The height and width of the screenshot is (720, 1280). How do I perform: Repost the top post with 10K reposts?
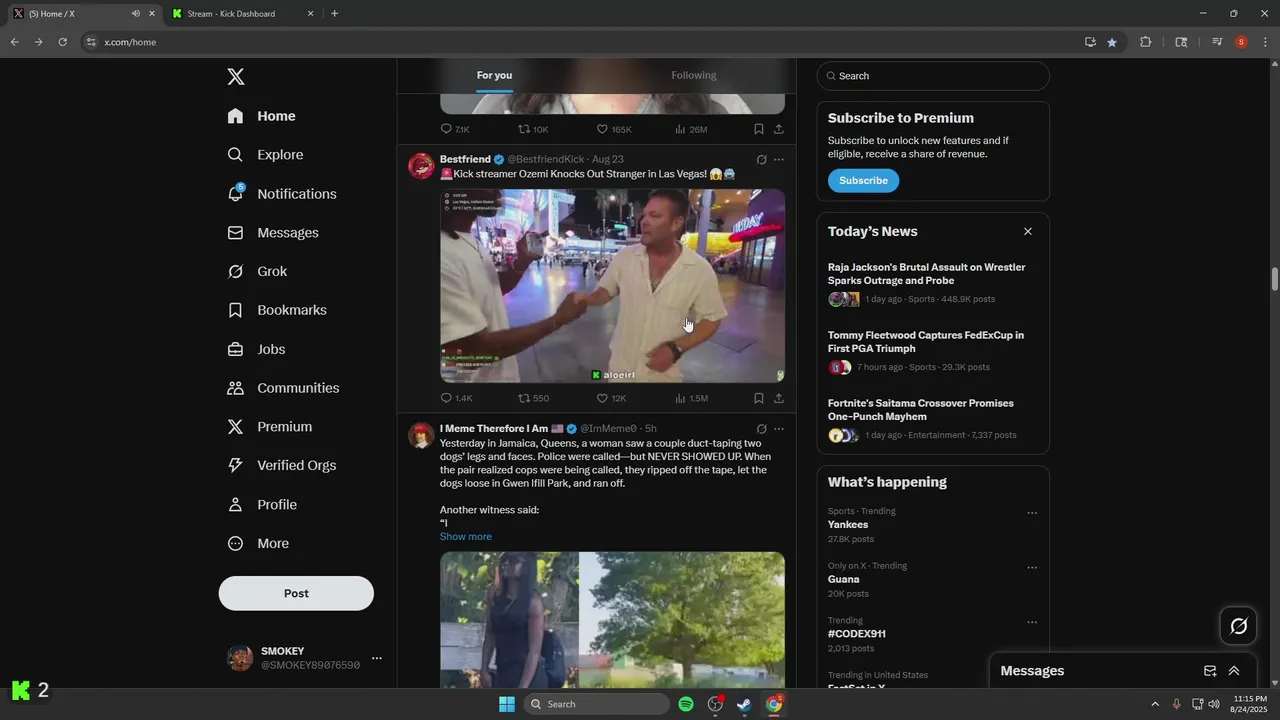pyautogui.click(x=533, y=129)
